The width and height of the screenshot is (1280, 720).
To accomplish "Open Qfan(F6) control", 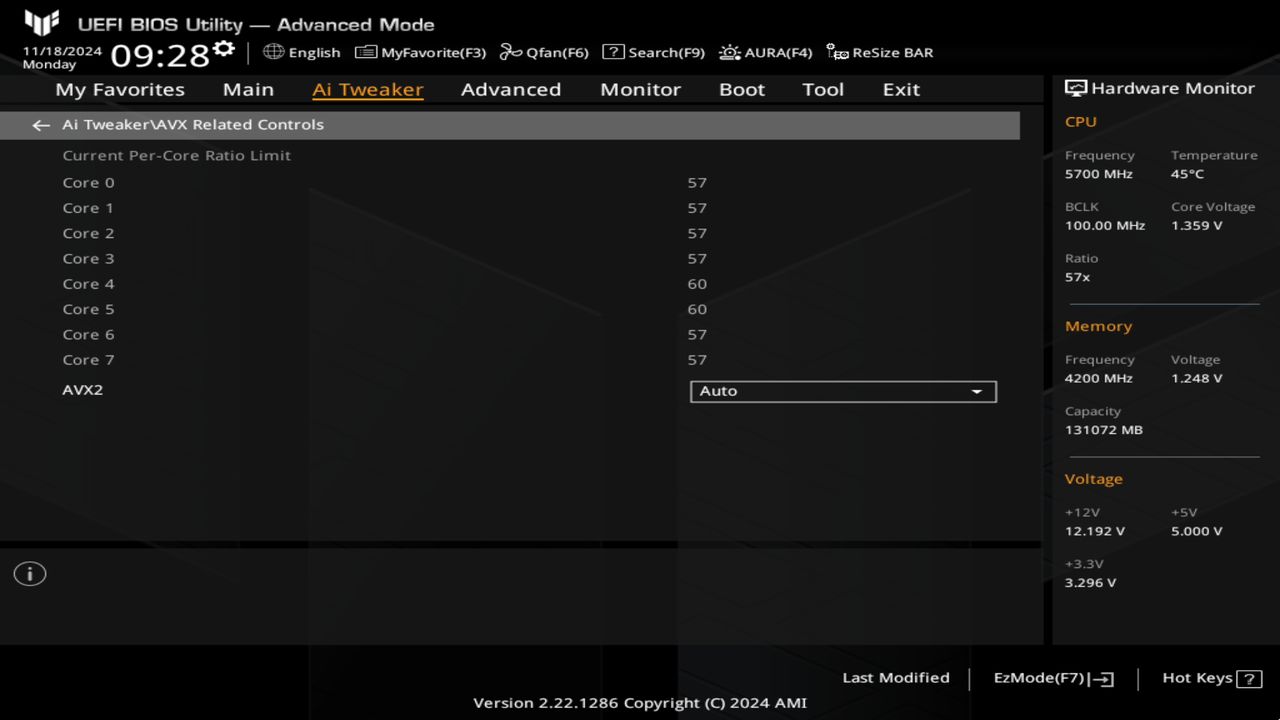I will point(544,52).
